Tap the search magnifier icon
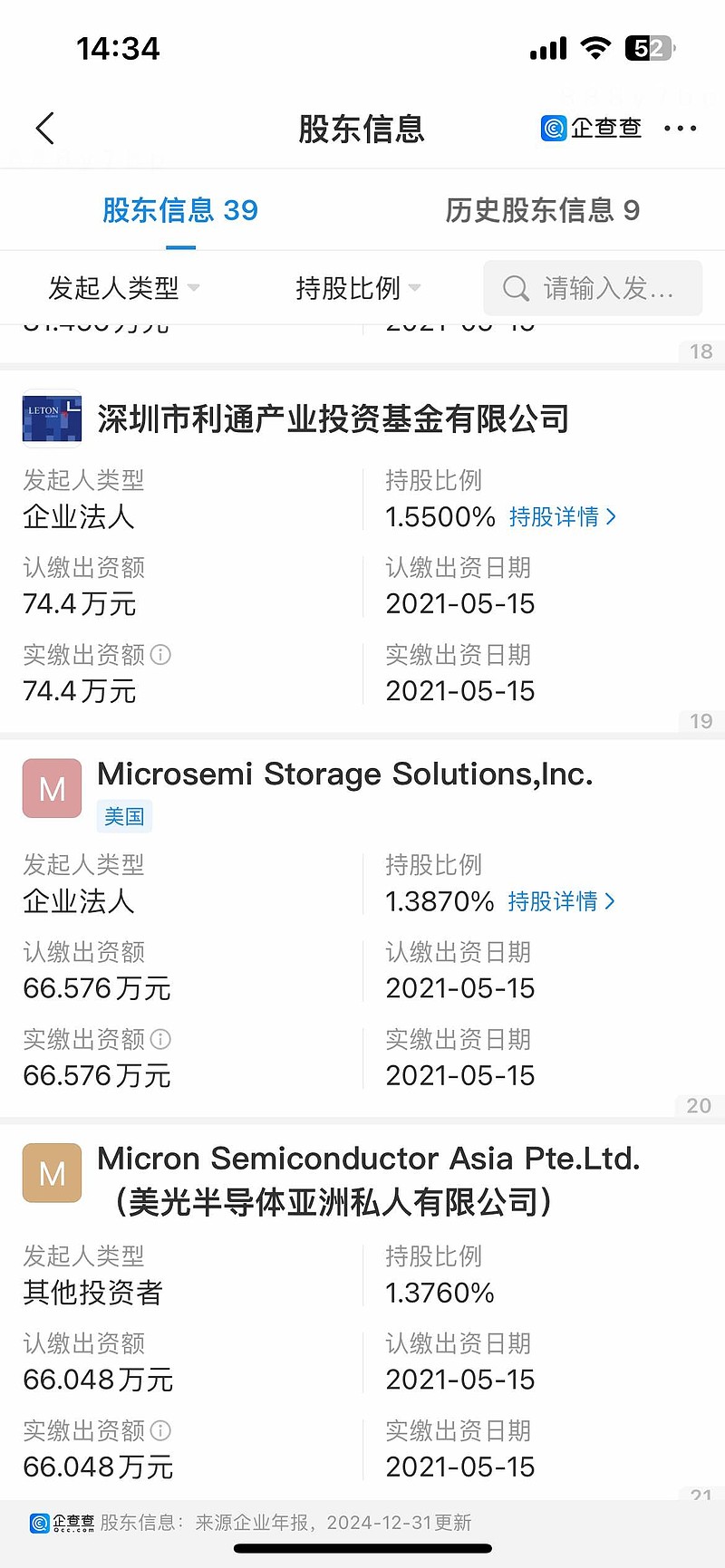 pyautogui.click(x=516, y=288)
